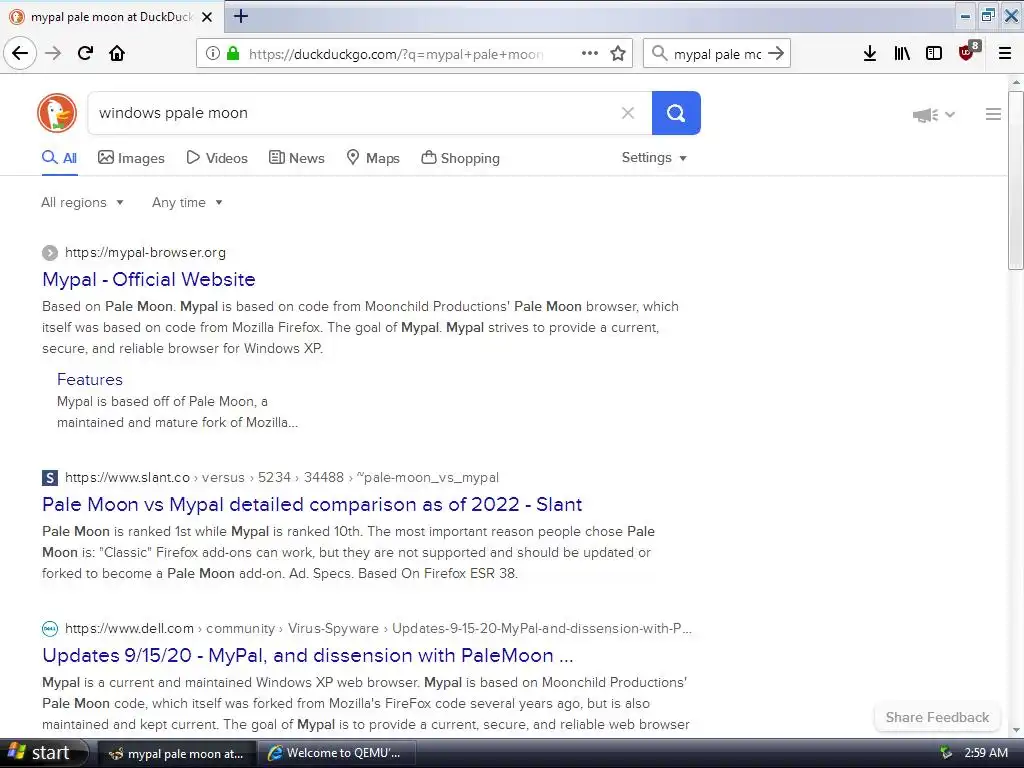Open page actions three-dot menu
The image size is (1024, 768).
tap(590, 54)
